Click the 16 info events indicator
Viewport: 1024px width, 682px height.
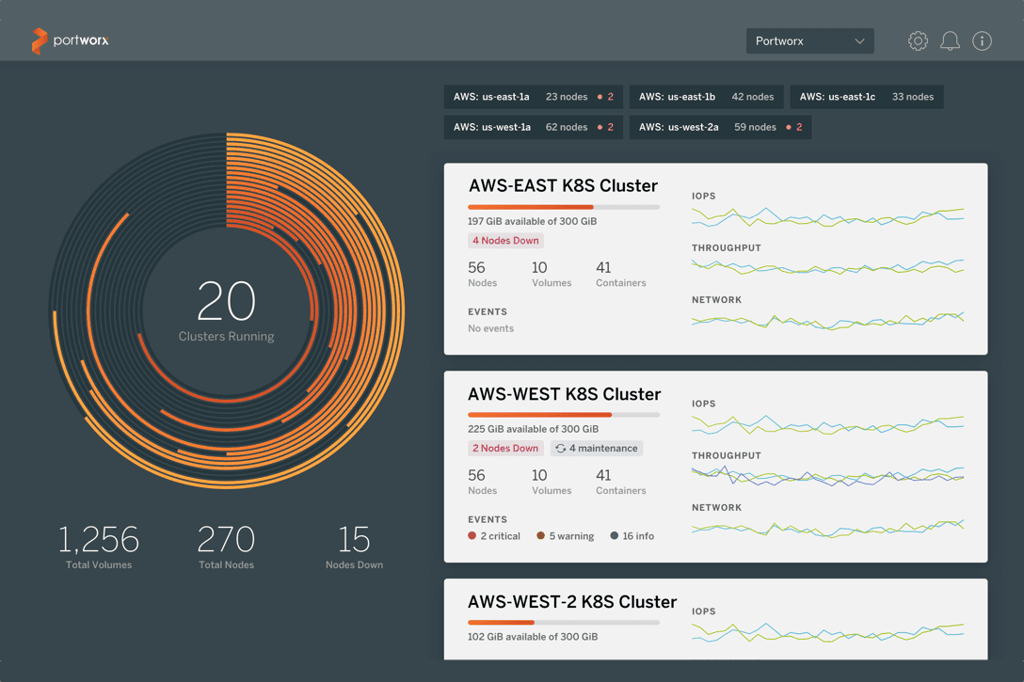tap(632, 536)
